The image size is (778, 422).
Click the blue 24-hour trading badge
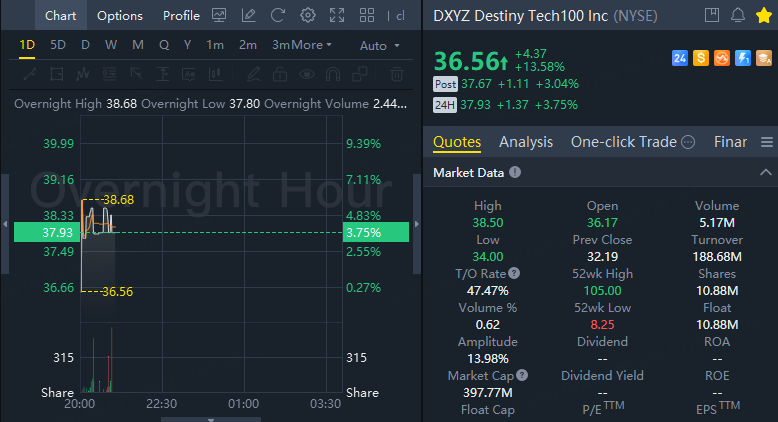(680, 58)
